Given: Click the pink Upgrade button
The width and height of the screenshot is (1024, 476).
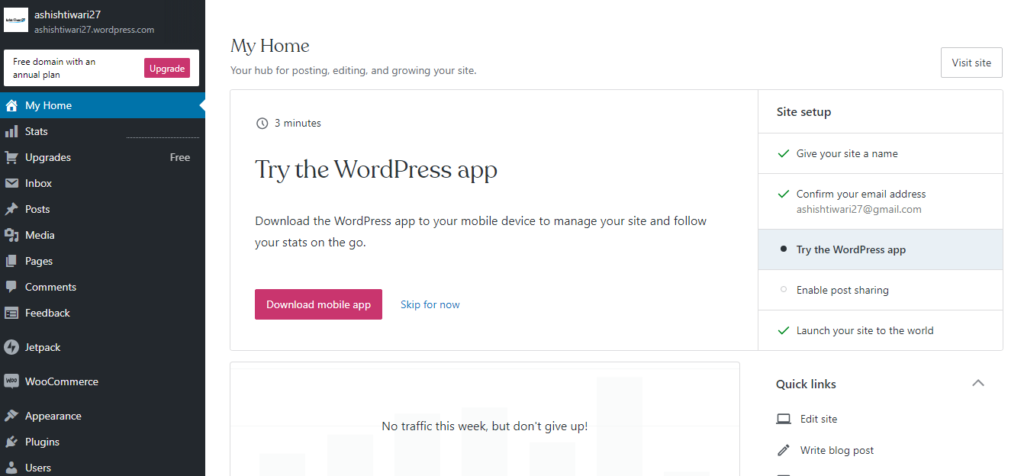Looking at the screenshot, I should point(167,68).
